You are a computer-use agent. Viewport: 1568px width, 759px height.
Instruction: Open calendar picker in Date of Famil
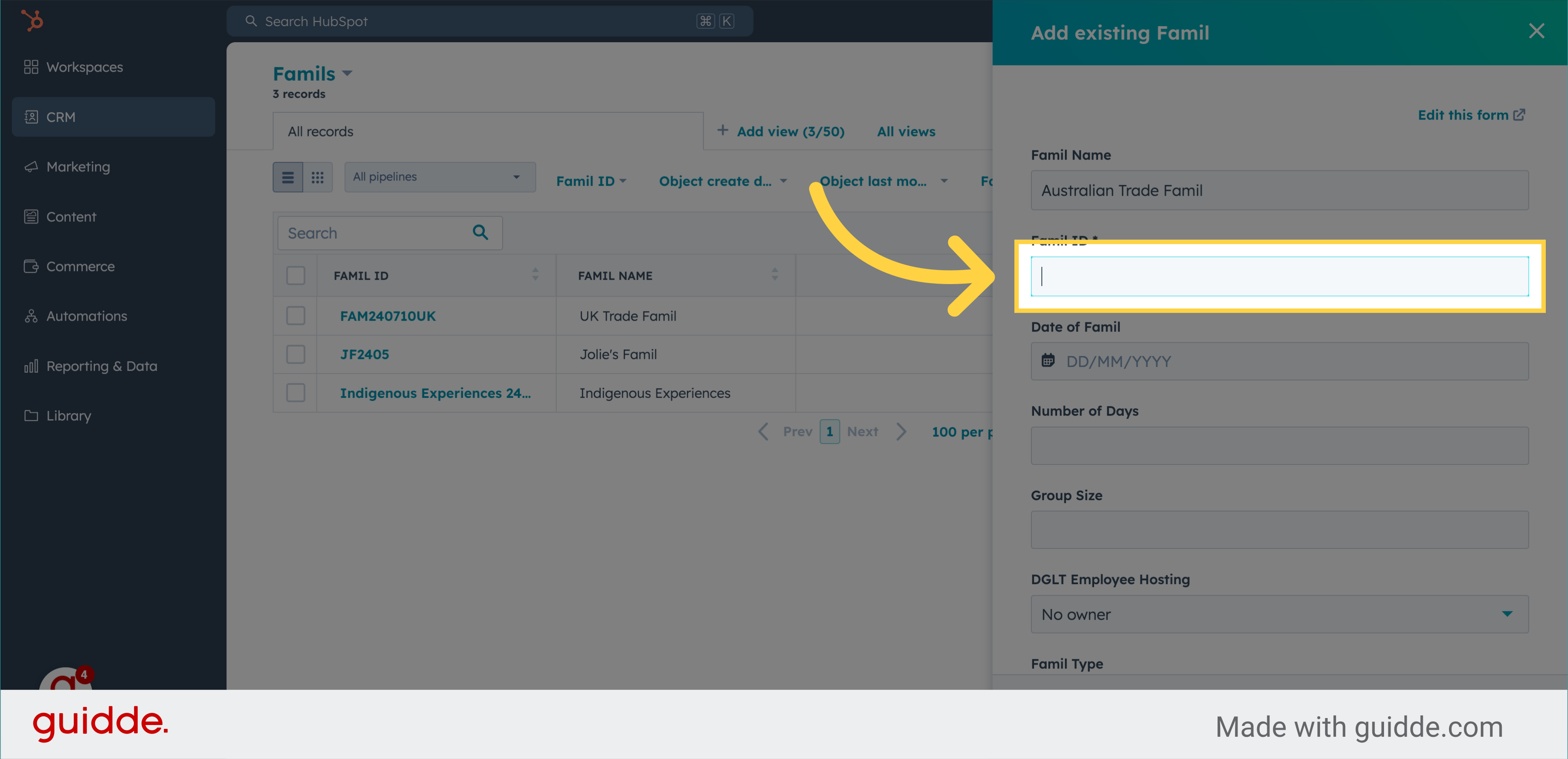pos(1048,361)
